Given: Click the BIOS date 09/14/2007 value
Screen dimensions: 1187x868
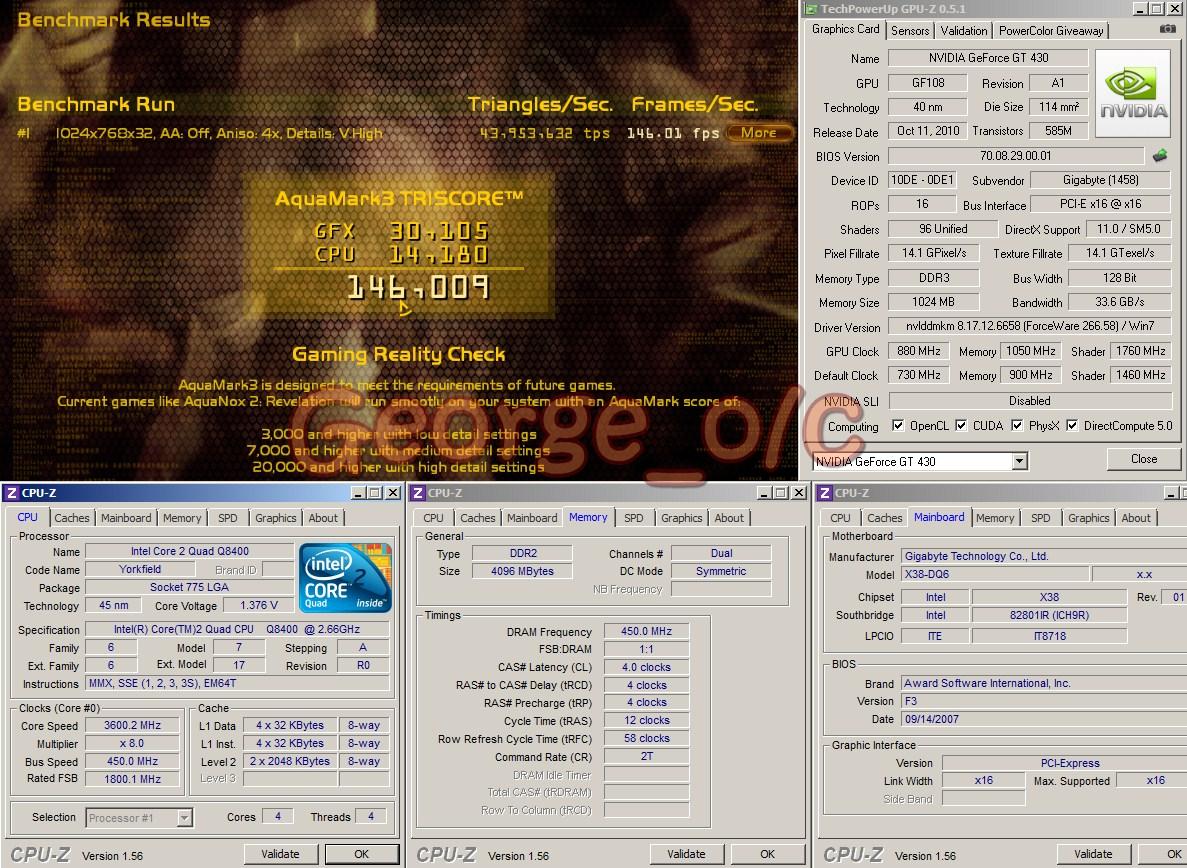Looking at the screenshot, I should tap(1045, 719).
